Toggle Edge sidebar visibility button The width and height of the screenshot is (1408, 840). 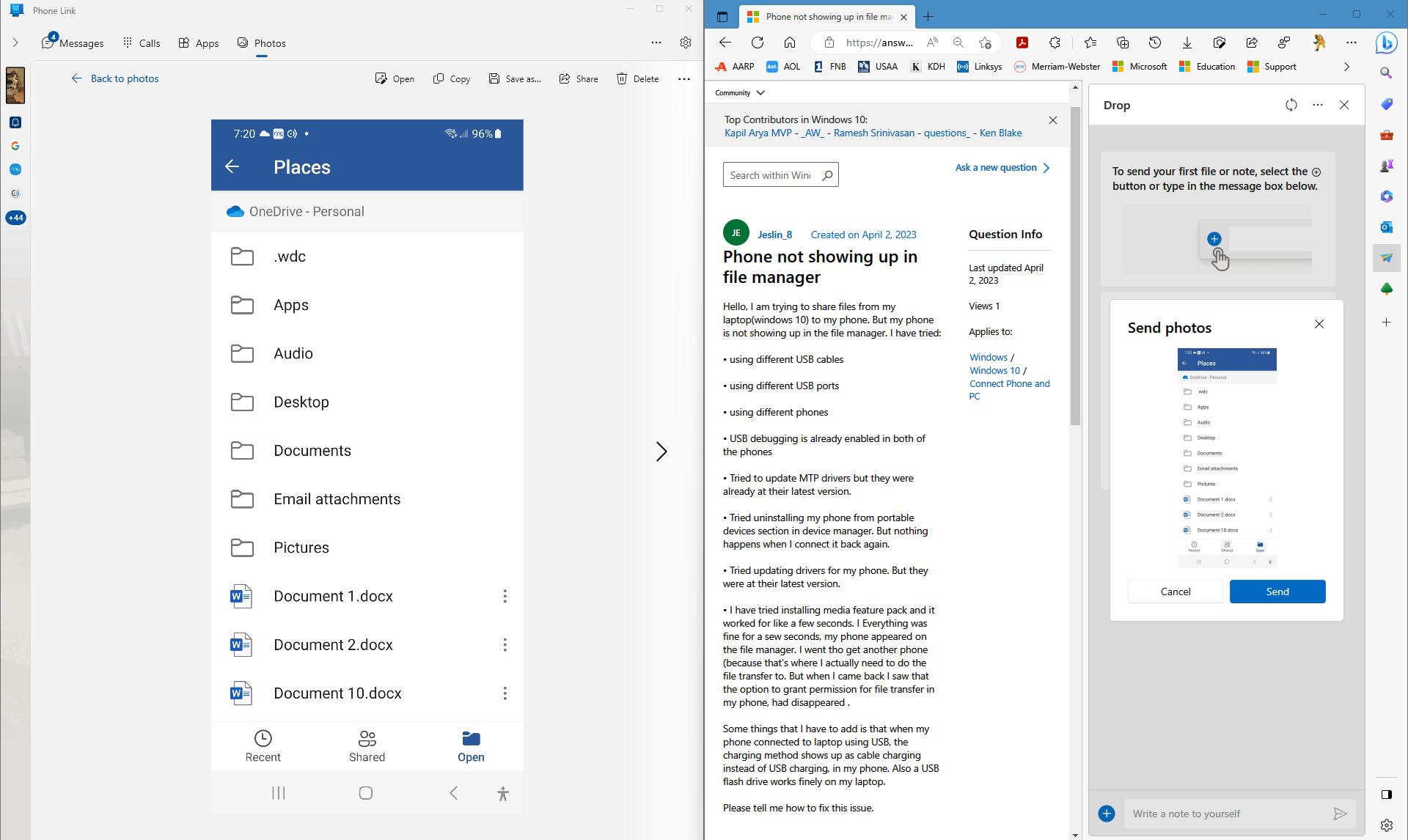point(1386,795)
